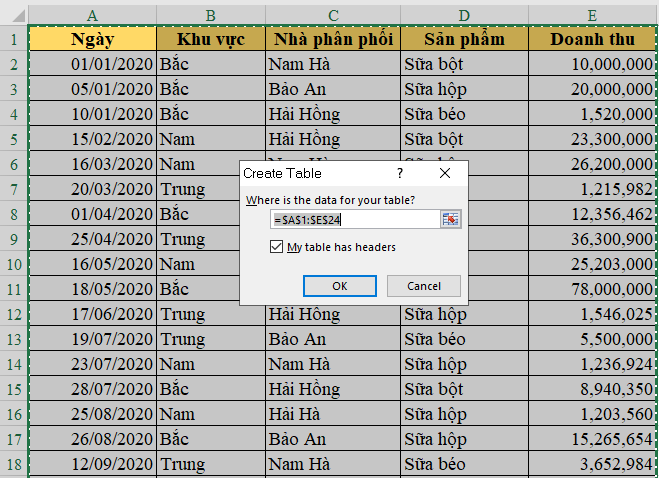
Task: Select date cell 12/09/2020
Action: click(x=92, y=464)
